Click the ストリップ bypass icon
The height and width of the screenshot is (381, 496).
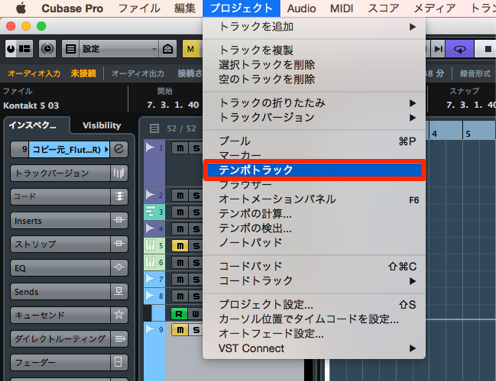119,244
